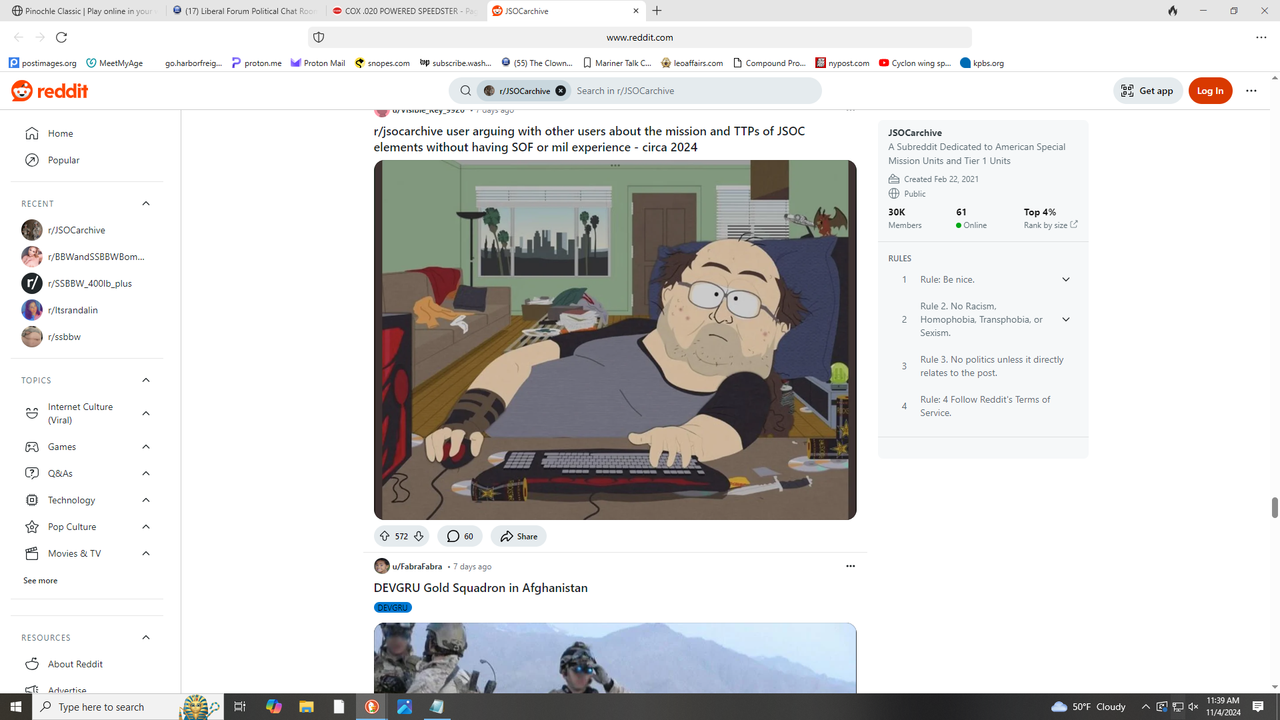Image resolution: width=1280 pixels, height=720 pixels.
Task: Open options menu for the FabraFabra post
Action: [851, 566]
